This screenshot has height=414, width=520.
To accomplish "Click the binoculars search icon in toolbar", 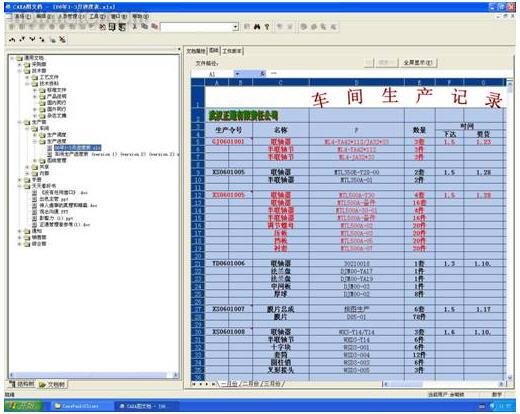I will tap(257, 27).
